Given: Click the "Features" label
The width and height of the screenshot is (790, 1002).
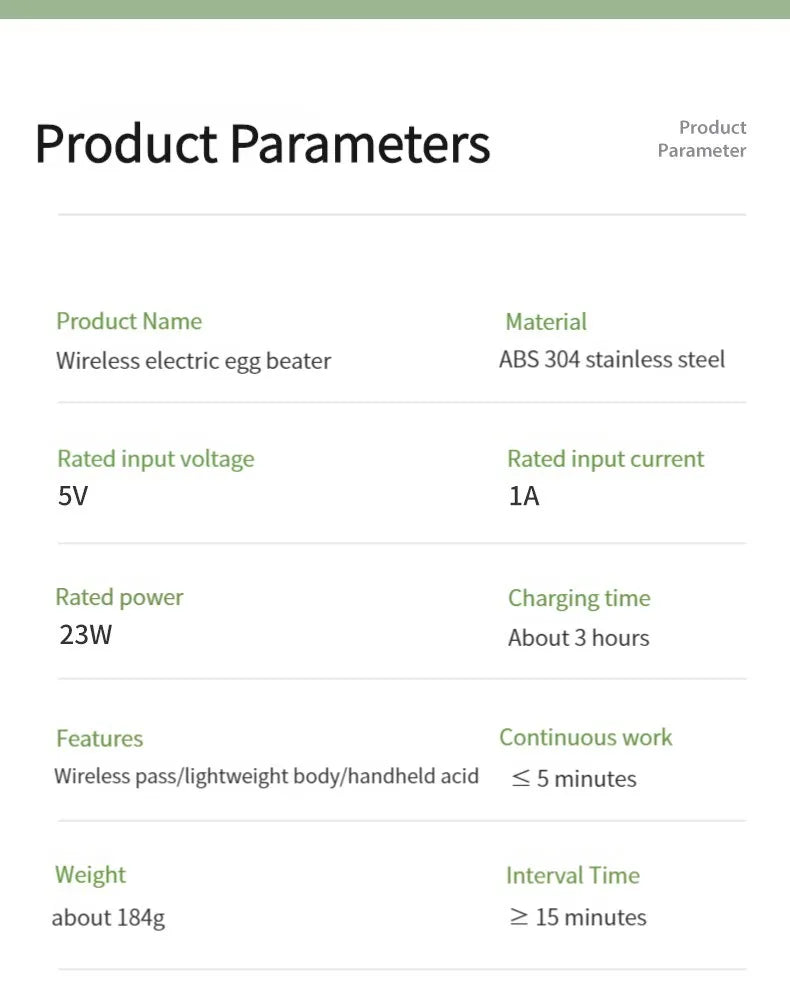Looking at the screenshot, I should 99,739.
